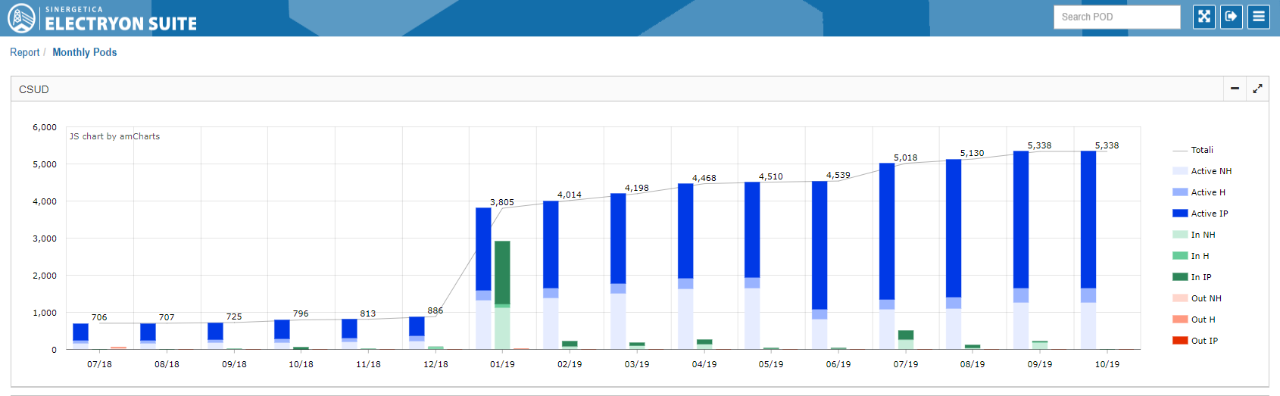Click the 10/19 x-axis label

click(1107, 365)
